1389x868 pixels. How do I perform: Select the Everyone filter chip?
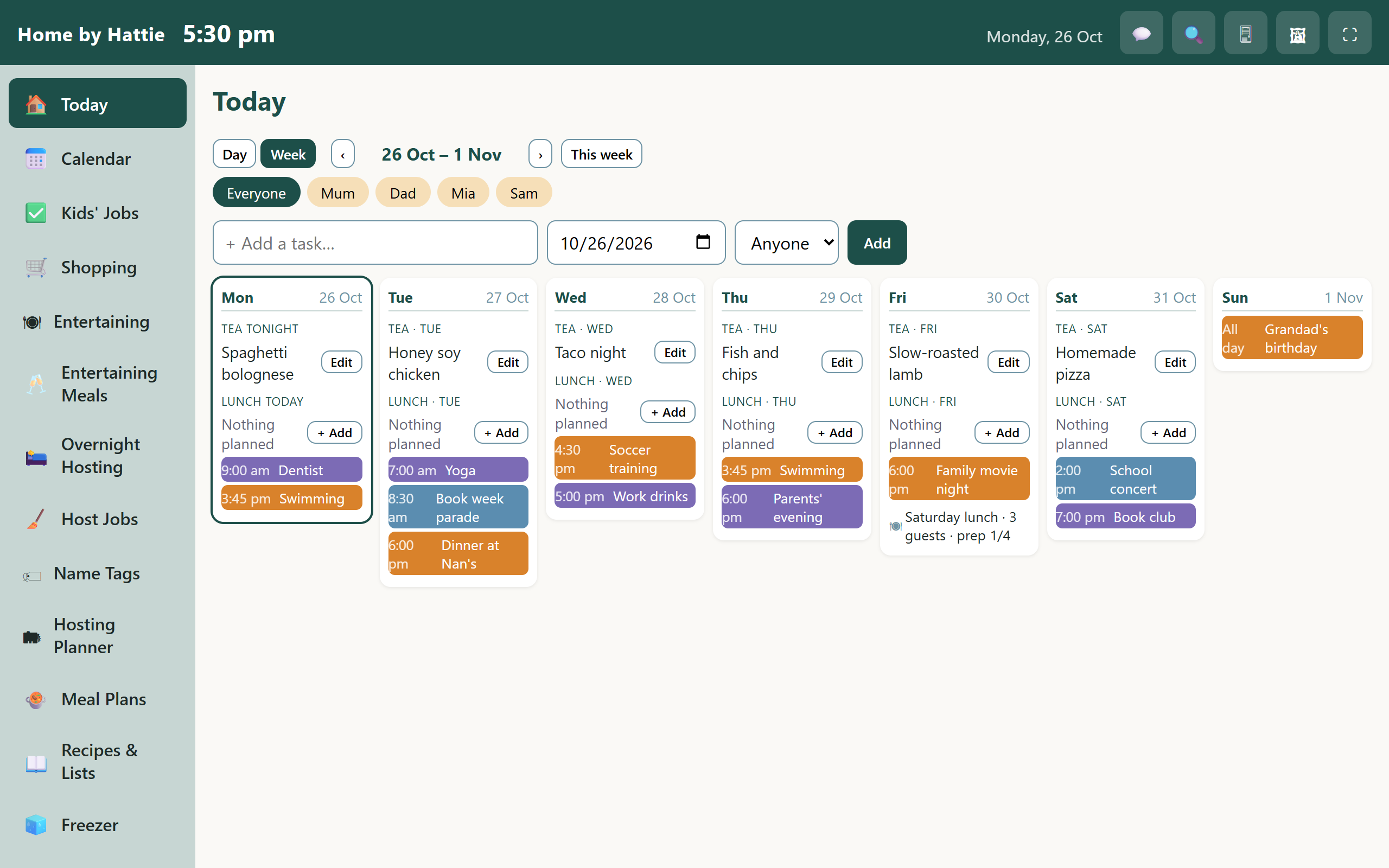256,193
